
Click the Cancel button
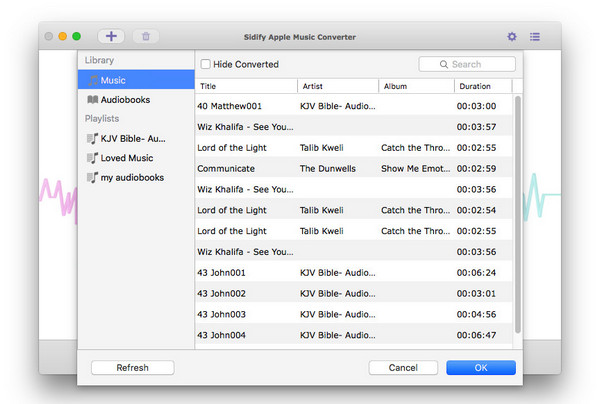403,368
